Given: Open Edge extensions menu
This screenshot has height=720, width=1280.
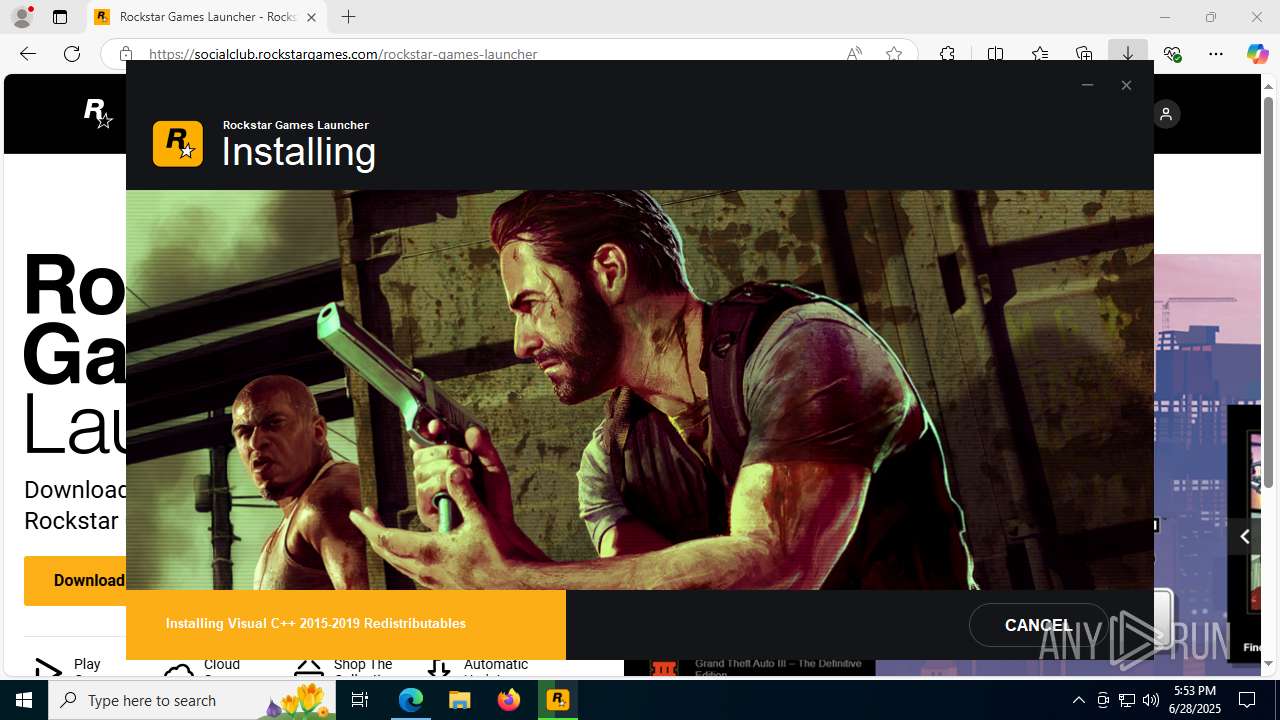Looking at the screenshot, I should click(947, 54).
